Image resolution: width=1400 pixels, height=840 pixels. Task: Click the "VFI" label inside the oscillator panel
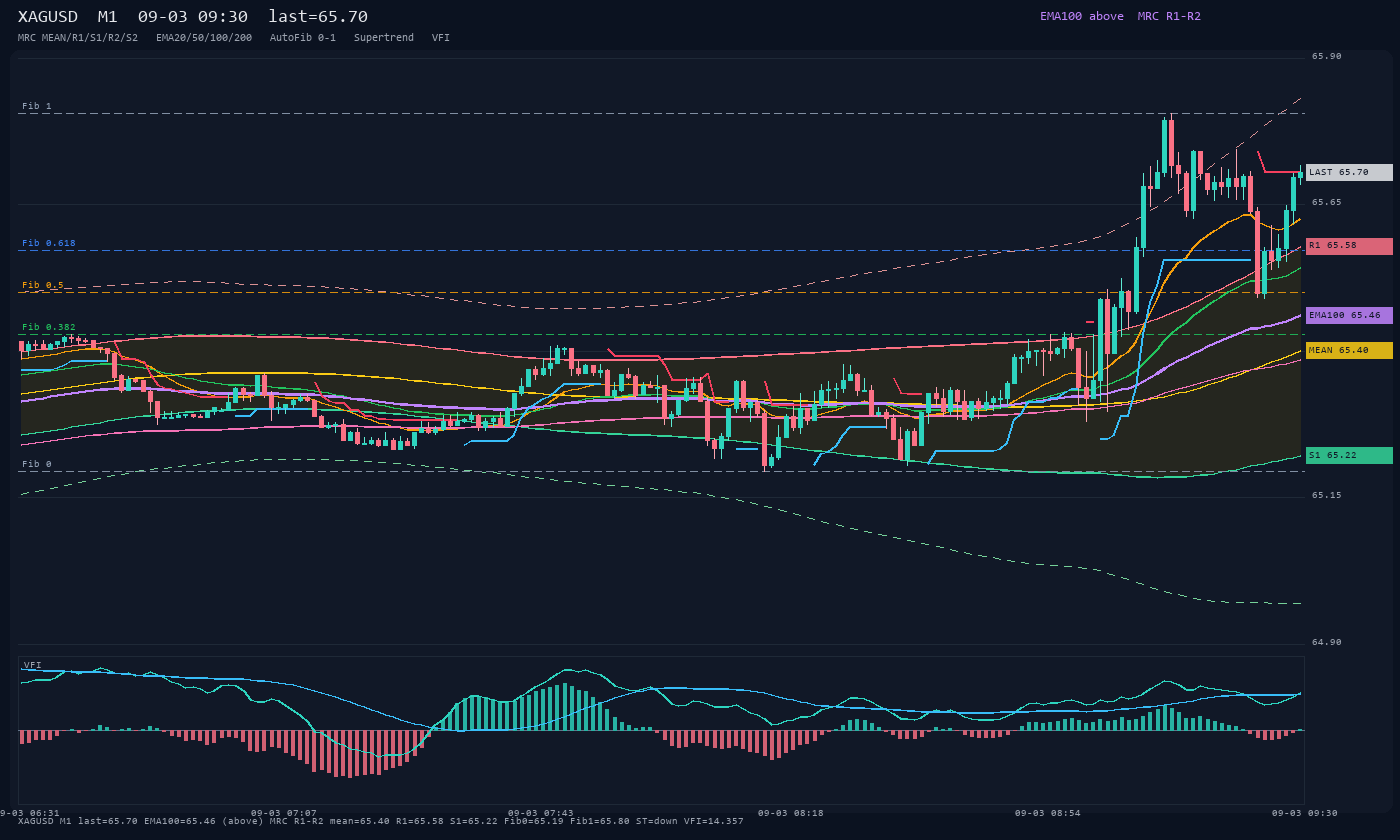click(33, 665)
